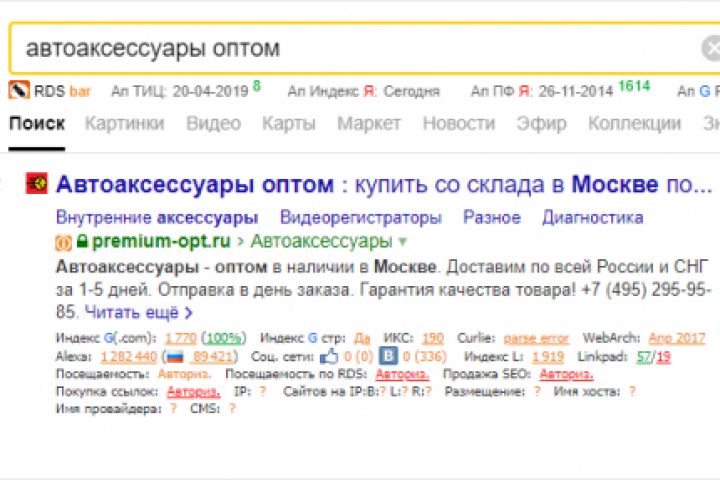Open the Диагностика sitelink
The height and width of the screenshot is (480, 720).
pos(593,217)
